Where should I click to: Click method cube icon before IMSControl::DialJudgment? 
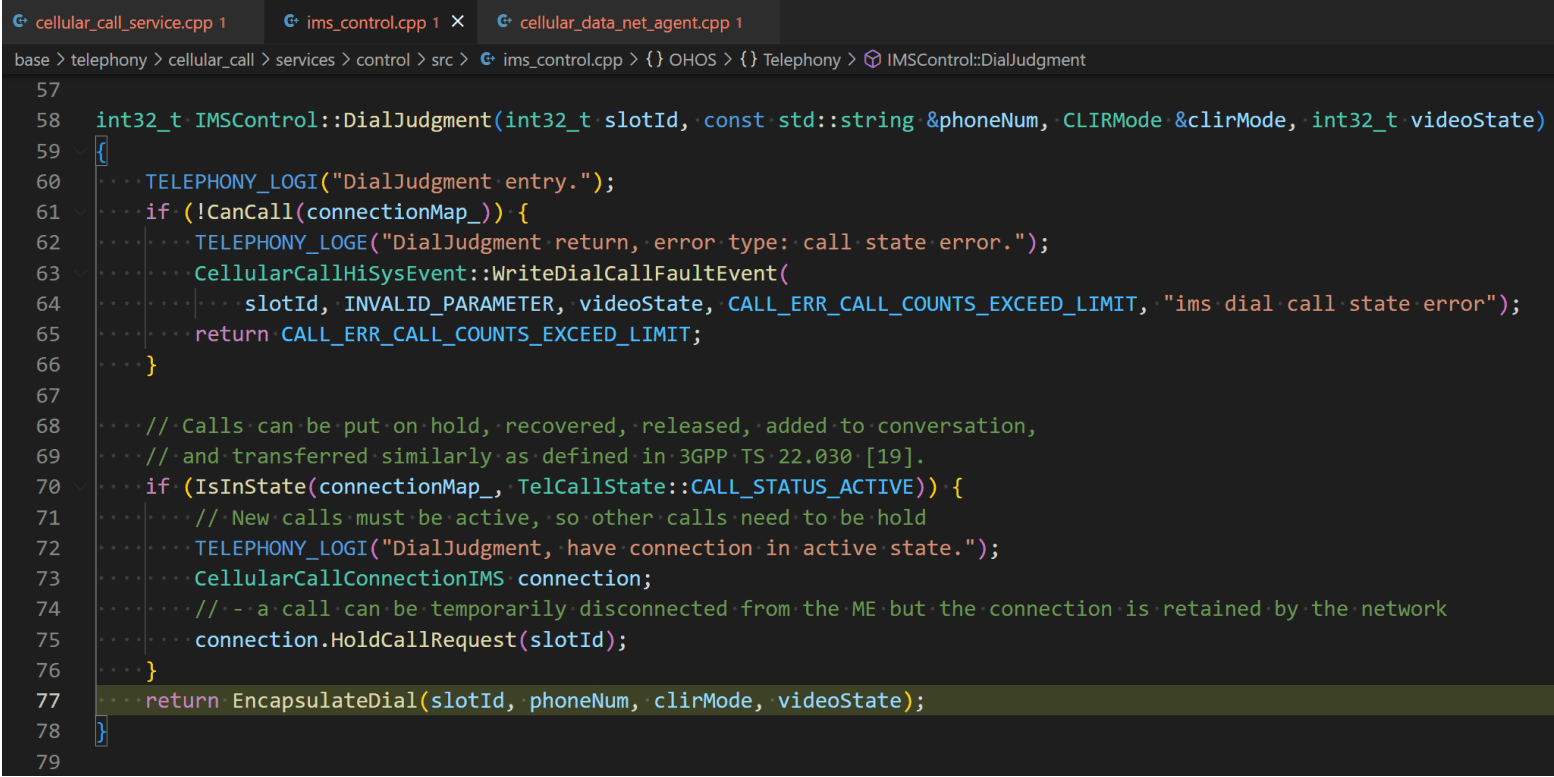872,59
